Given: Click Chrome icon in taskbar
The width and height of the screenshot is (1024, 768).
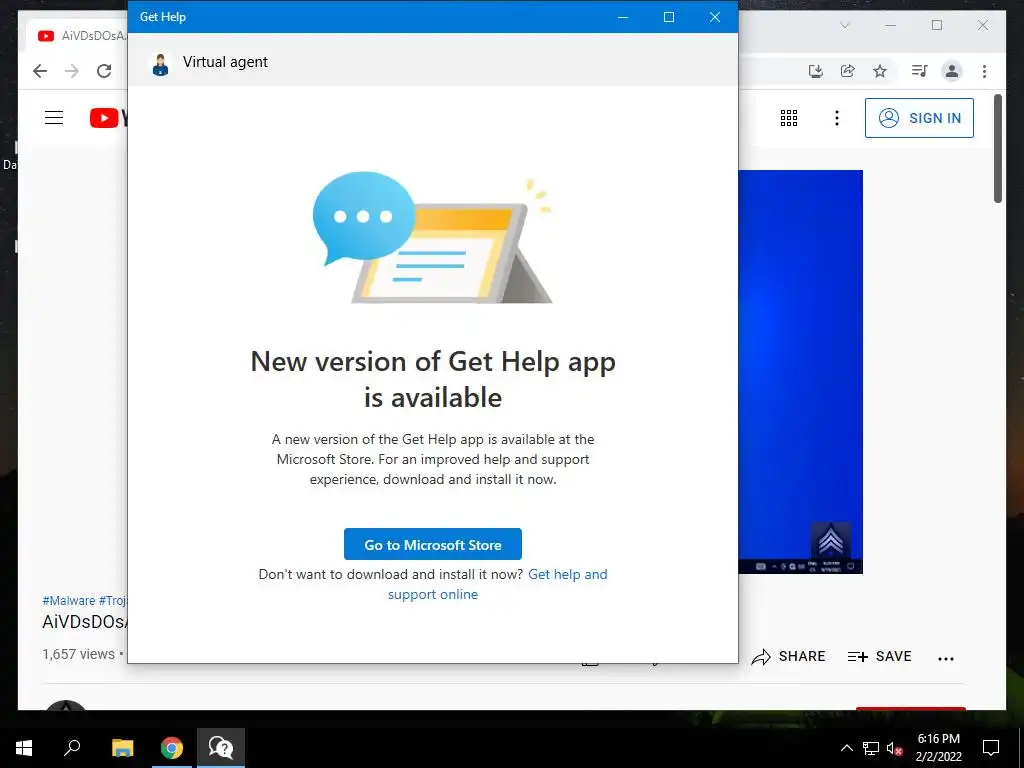Looking at the screenshot, I should pyautogui.click(x=172, y=748).
